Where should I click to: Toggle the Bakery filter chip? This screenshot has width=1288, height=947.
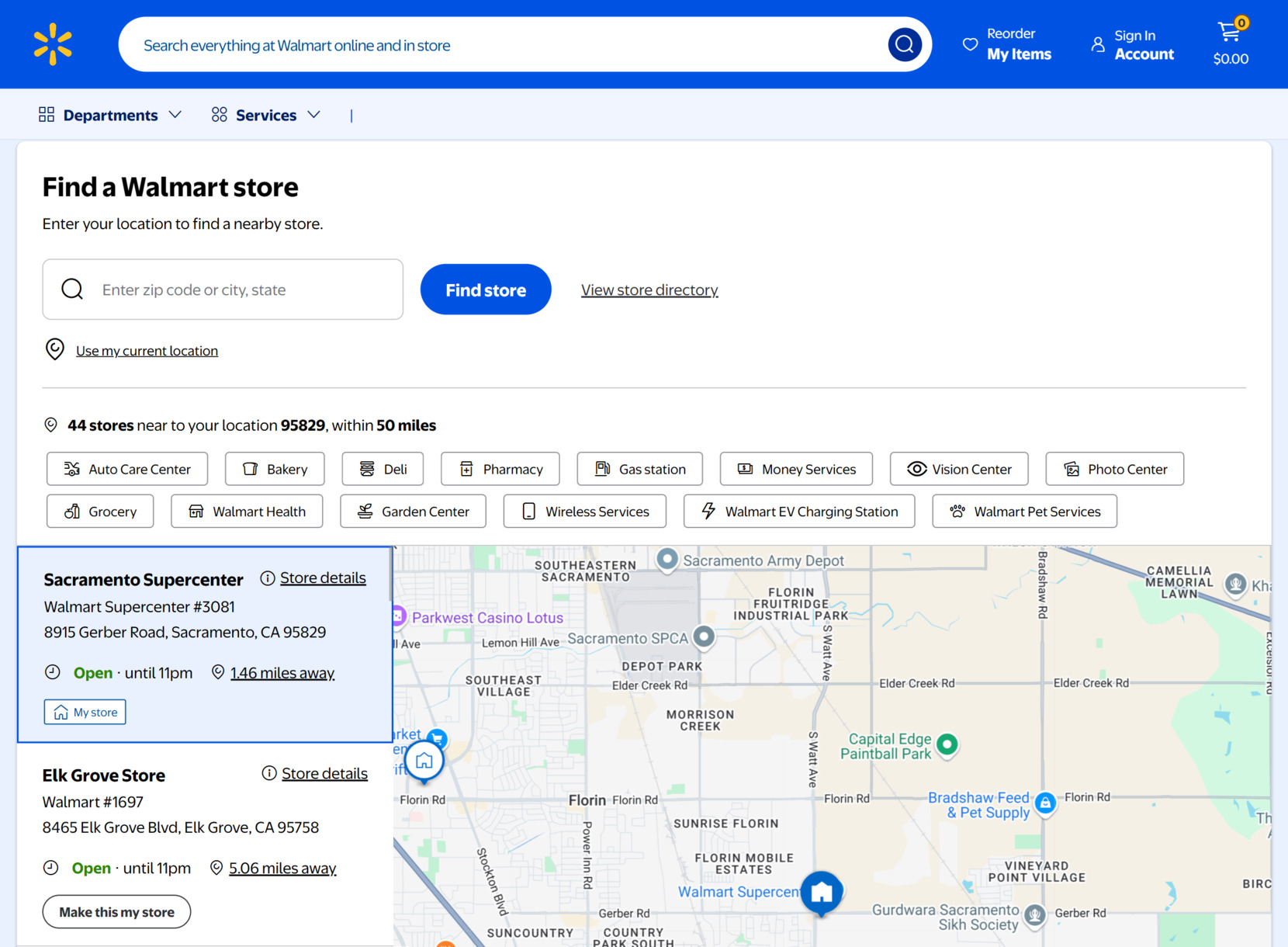point(274,469)
